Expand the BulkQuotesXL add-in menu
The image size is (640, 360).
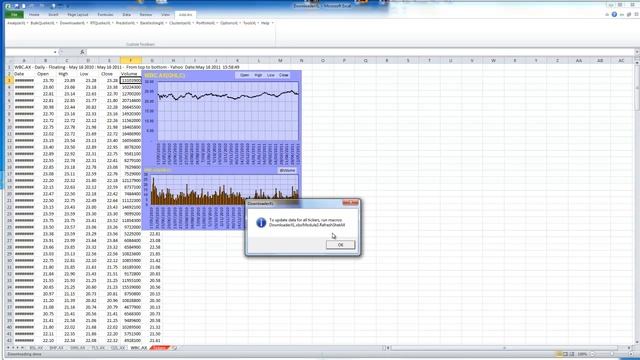point(43,23)
